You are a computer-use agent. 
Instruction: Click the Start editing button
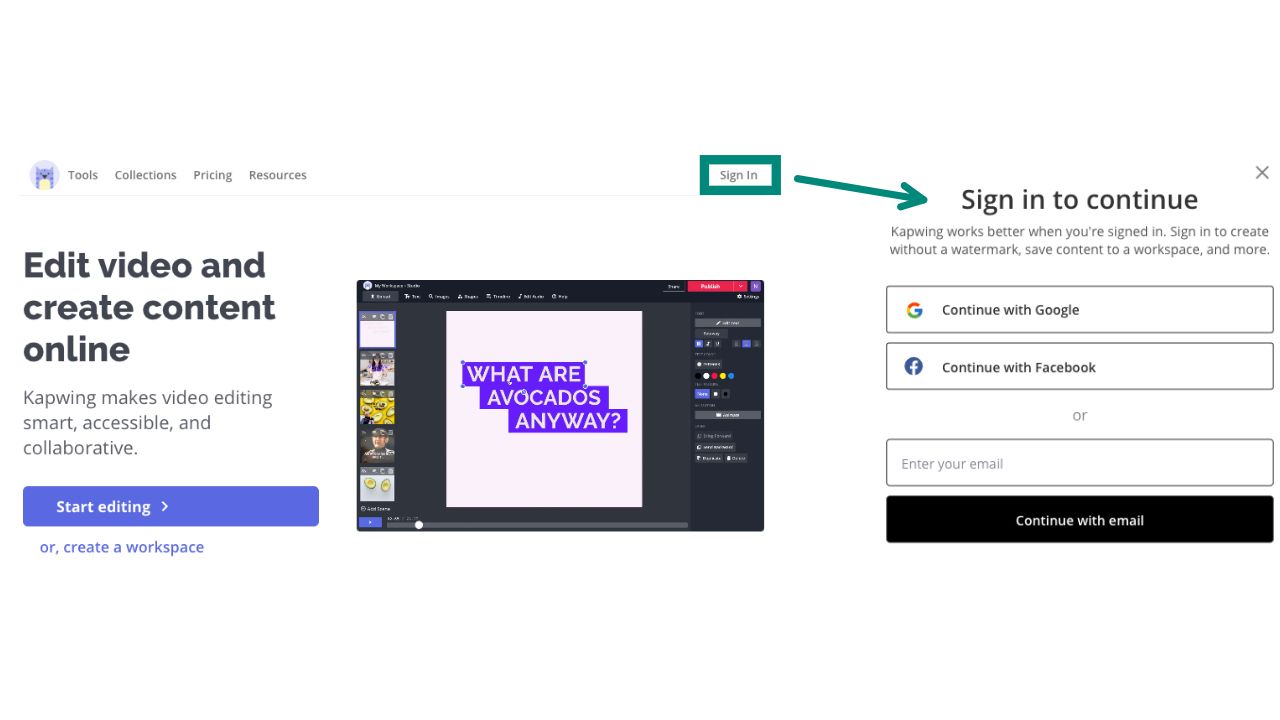coord(171,506)
